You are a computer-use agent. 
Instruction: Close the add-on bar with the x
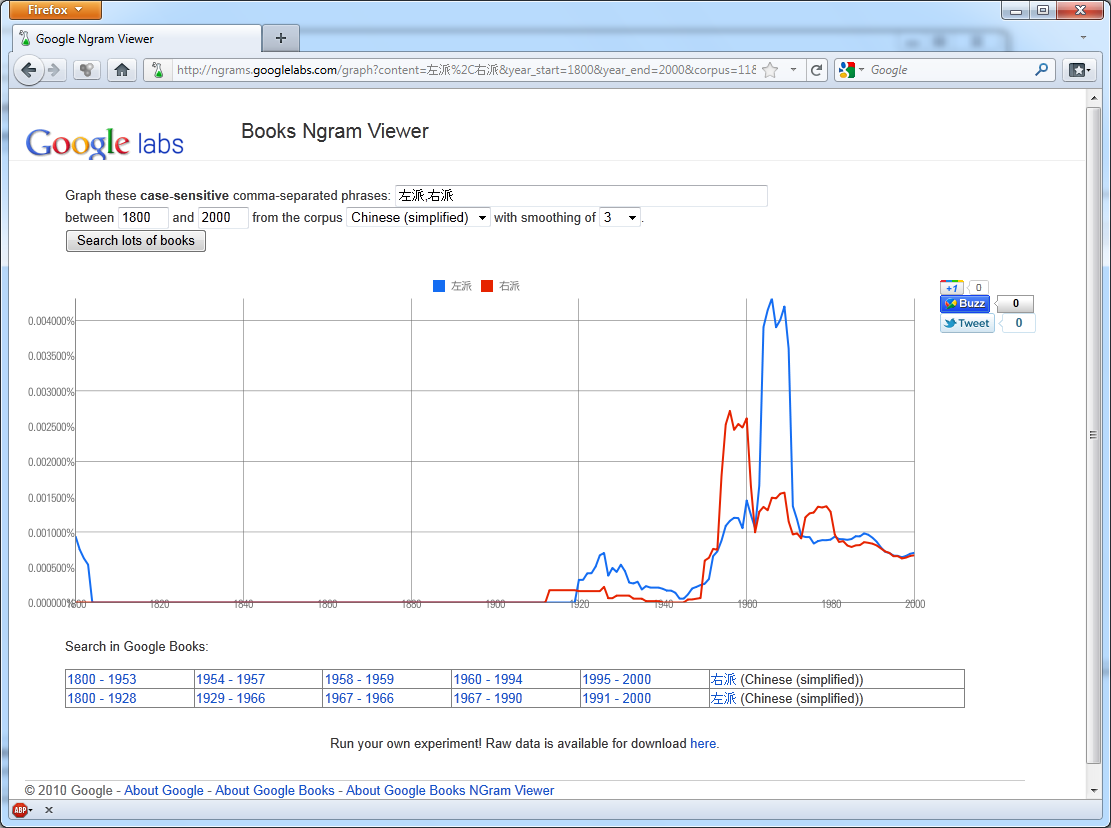point(49,810)
